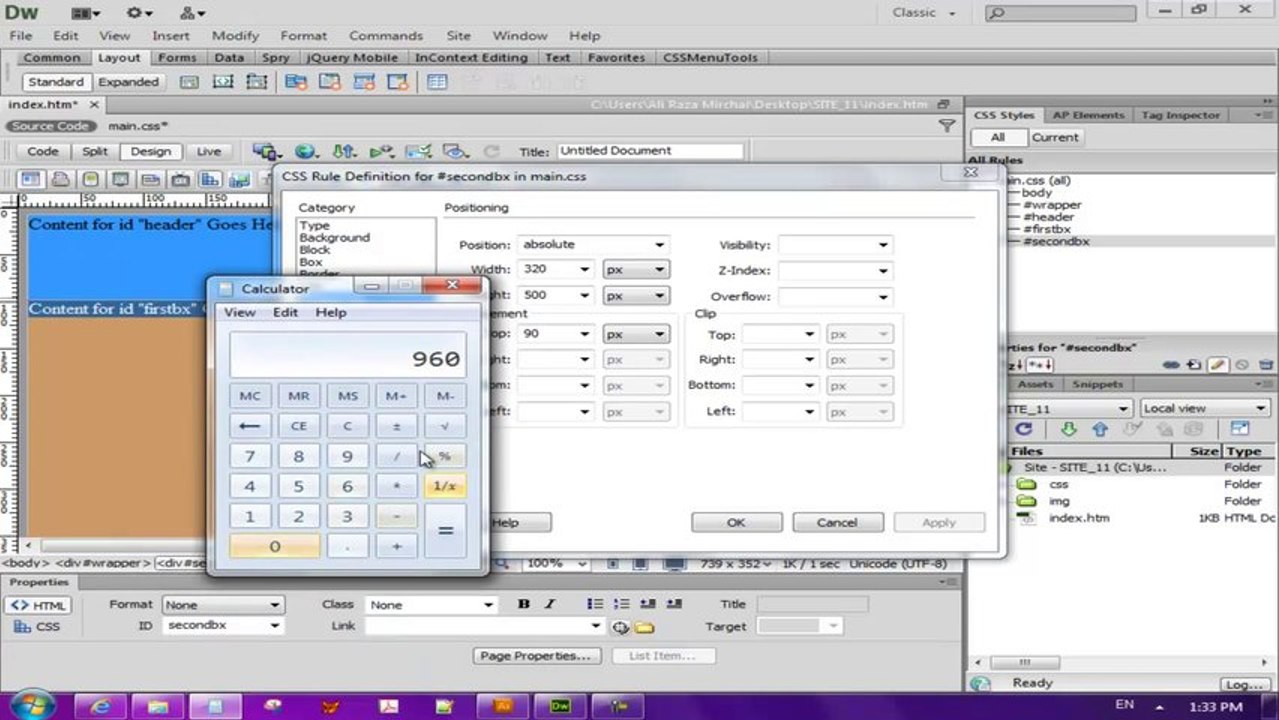Image resolution: width=1279 pixels, height=720 pixels.
Task: Switch CSS Styles panel to Current mode
Action: (x=1055, y=138)
